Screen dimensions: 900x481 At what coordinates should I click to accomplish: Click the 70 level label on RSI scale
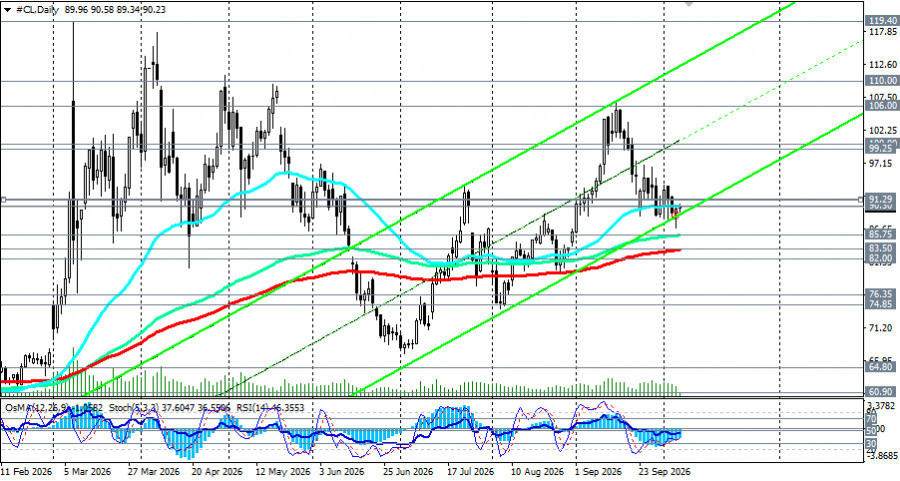(x=870, y=420)
